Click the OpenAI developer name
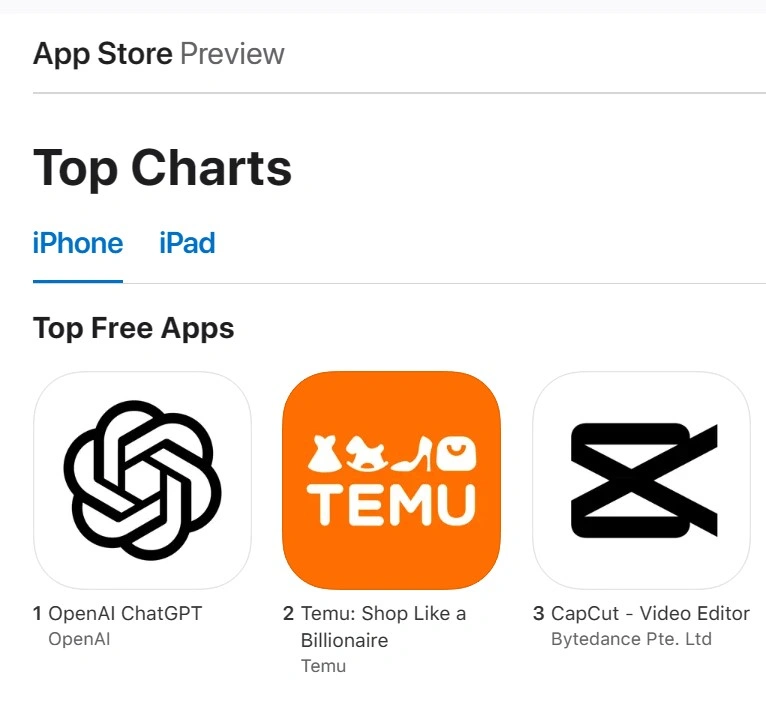The image size is (766, 709). pos(79,639)
